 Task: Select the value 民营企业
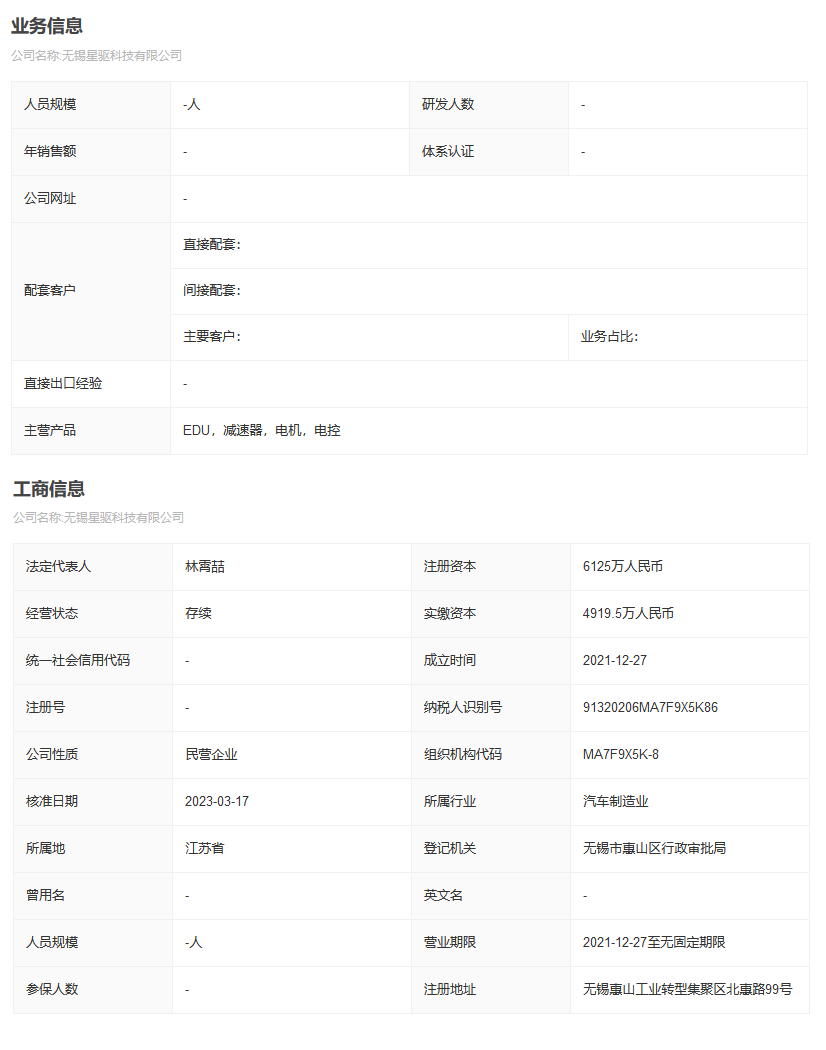211,755
